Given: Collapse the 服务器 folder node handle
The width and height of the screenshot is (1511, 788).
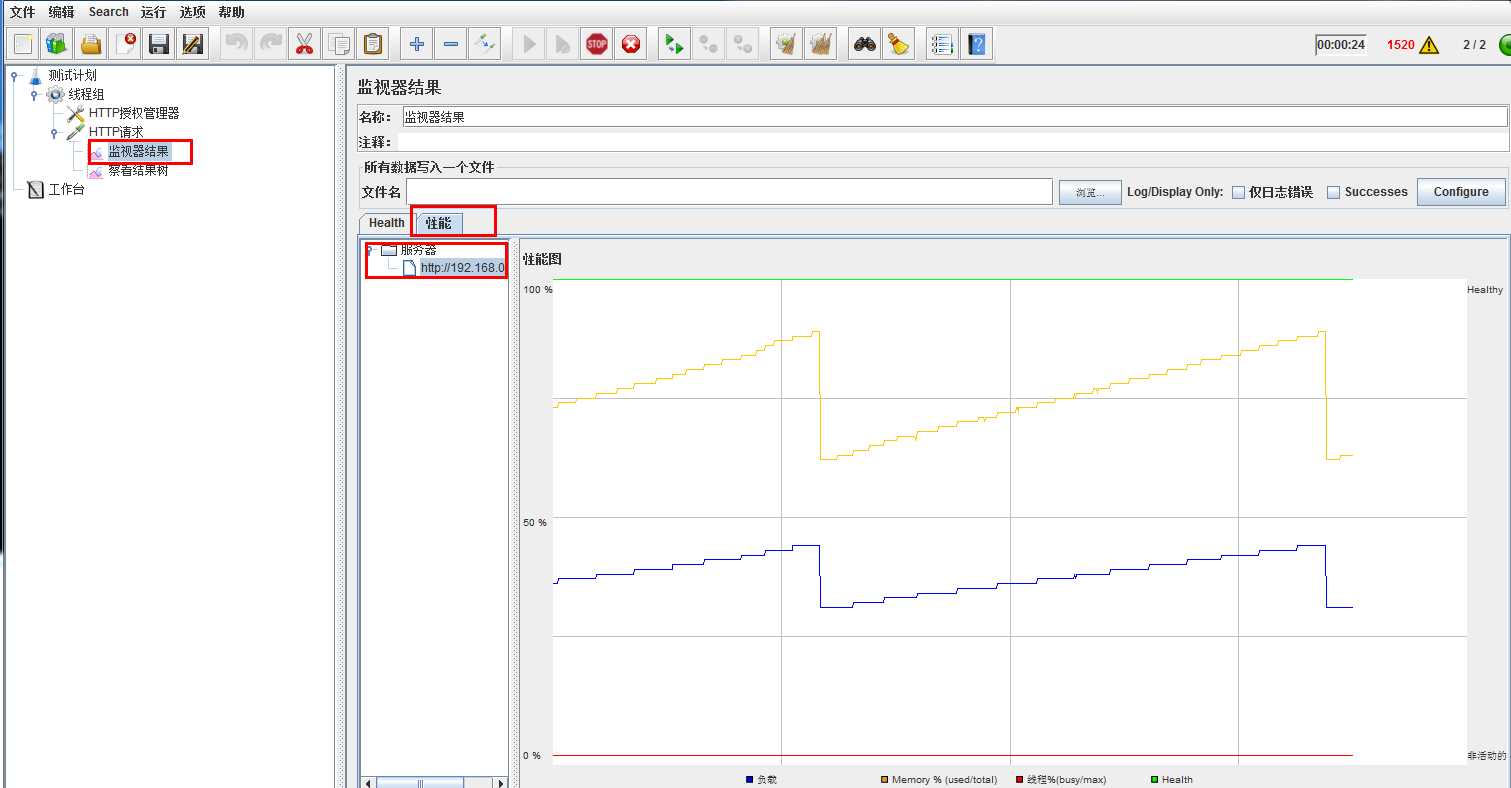Looking at the screenshot, I should click(369, 250).
